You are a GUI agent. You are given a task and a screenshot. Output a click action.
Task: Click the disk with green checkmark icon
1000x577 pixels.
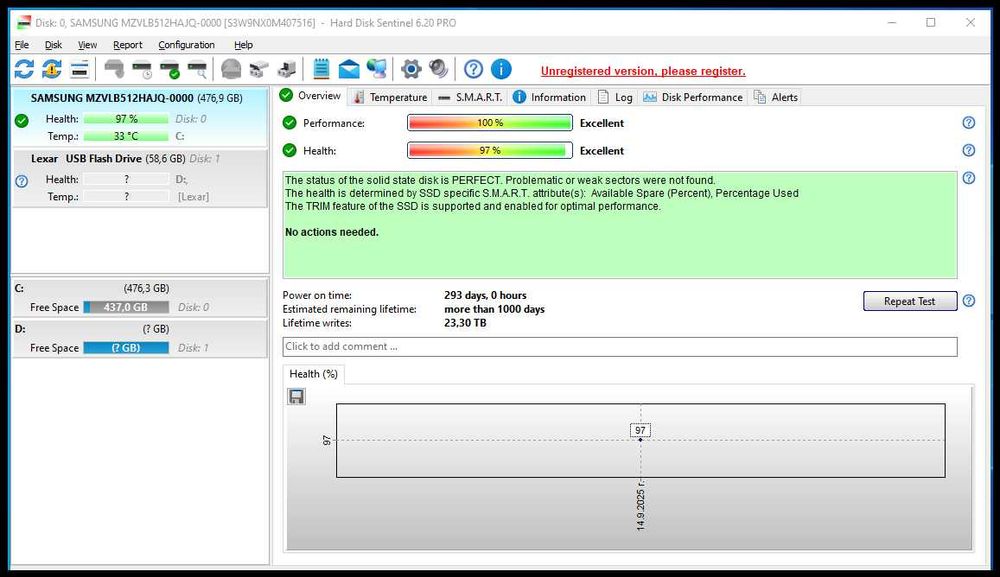coord(170,69)
